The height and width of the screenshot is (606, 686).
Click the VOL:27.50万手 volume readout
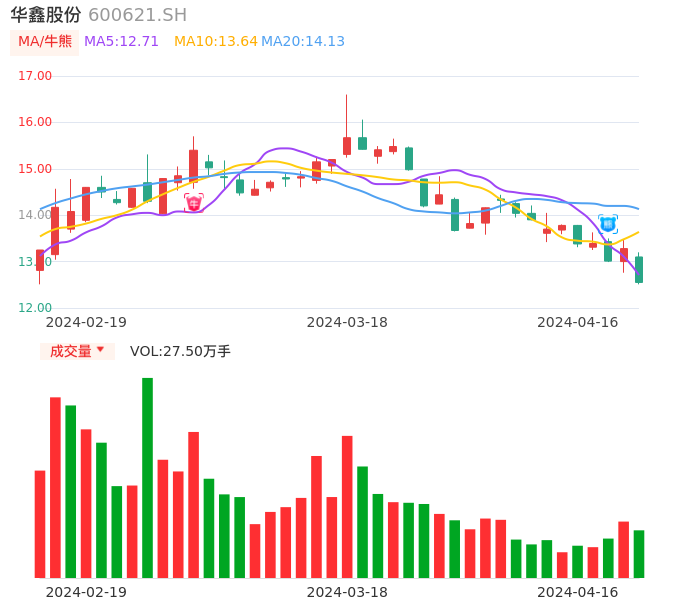[180, 351]
